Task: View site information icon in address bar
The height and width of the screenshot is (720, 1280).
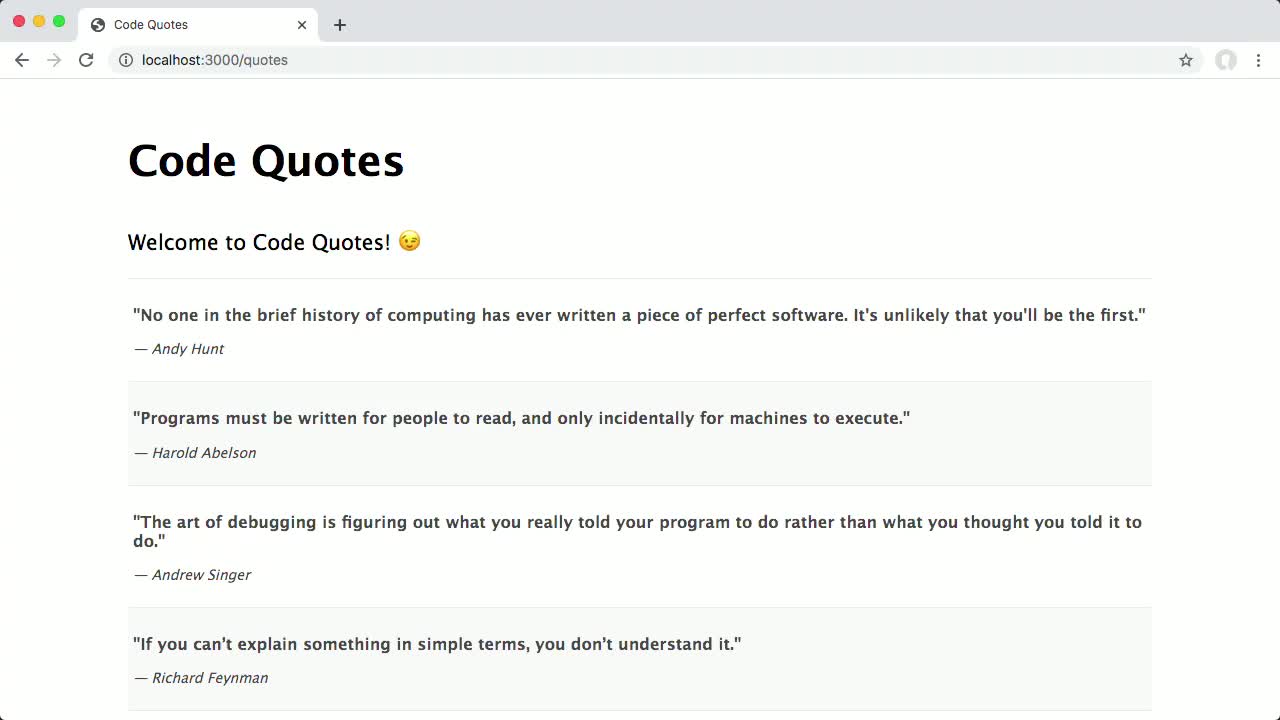Action: pyautogui.click(x=126, y=60)
